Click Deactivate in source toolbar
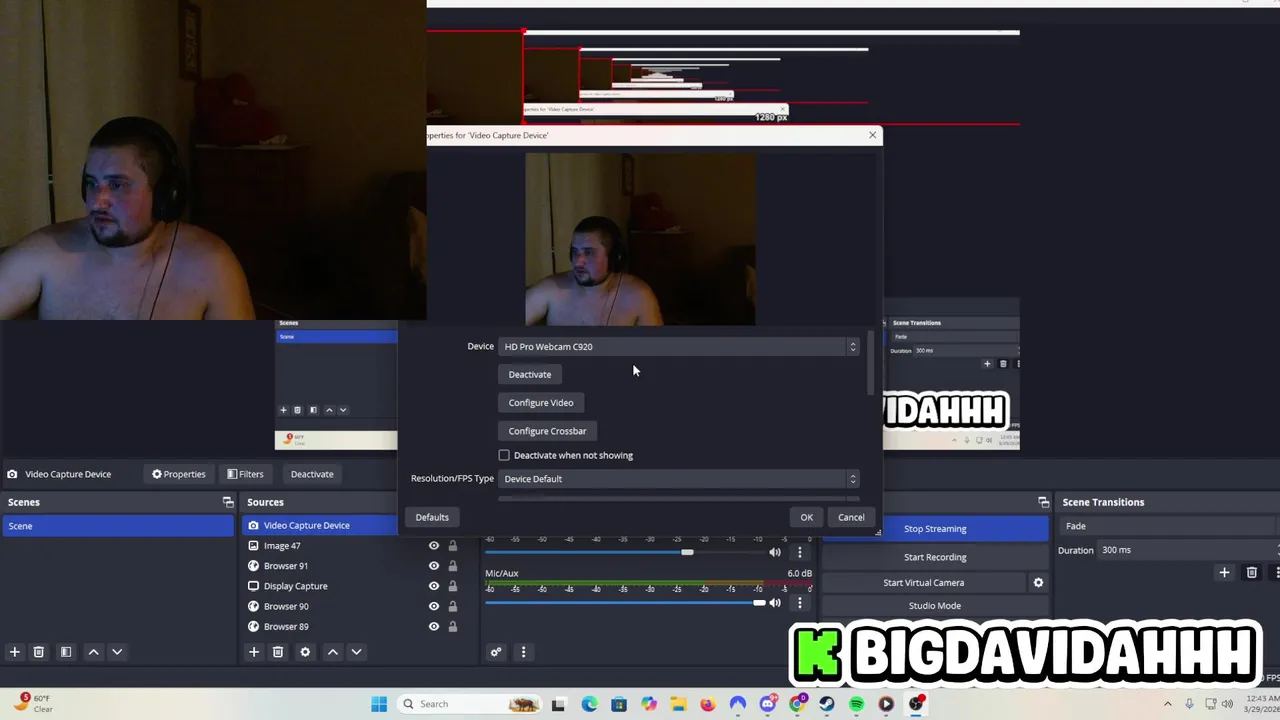Screen dimensions: 1280x720 (x=312, y=474)
